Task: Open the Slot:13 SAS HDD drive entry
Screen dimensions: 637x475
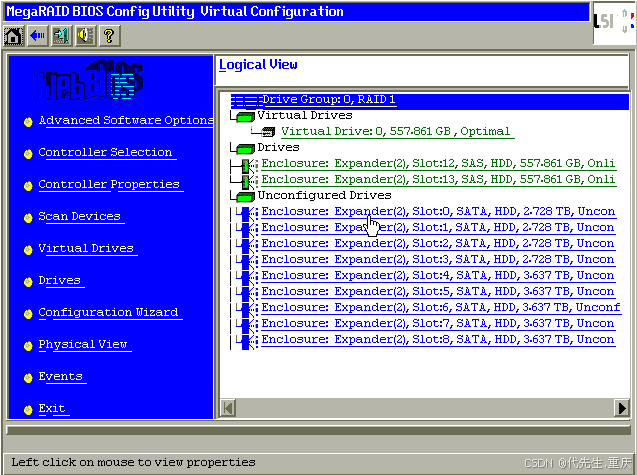Action: point(439,180)
